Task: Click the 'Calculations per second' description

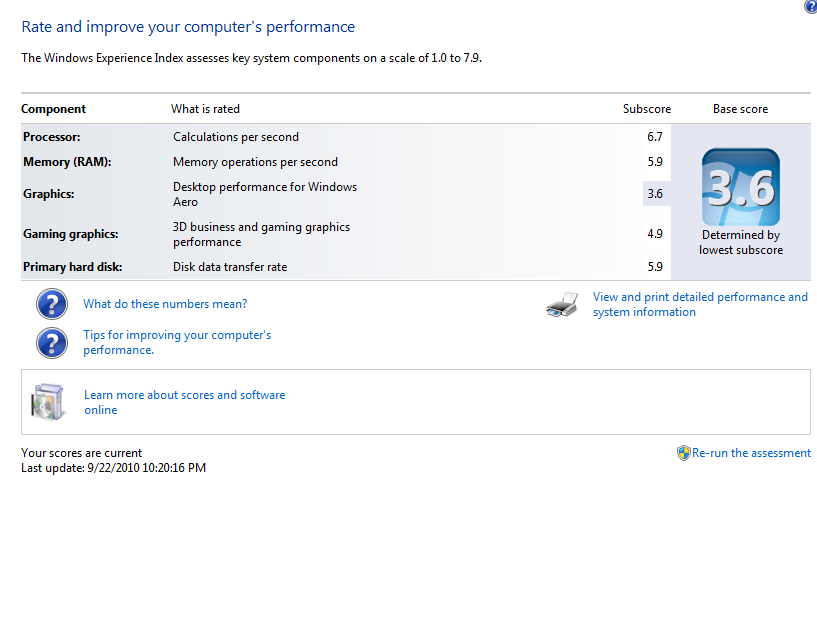Action: [x=236, y=137]
